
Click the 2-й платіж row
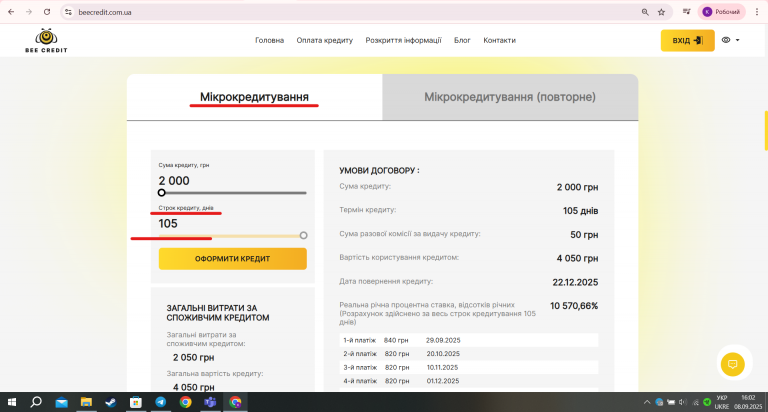click(469, 354)
